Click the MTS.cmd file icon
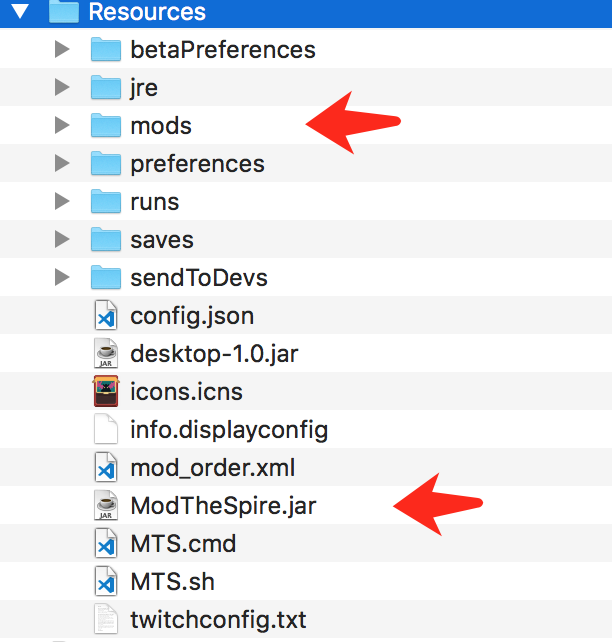This screenshot has width=612, height=642. click(105, 544)
